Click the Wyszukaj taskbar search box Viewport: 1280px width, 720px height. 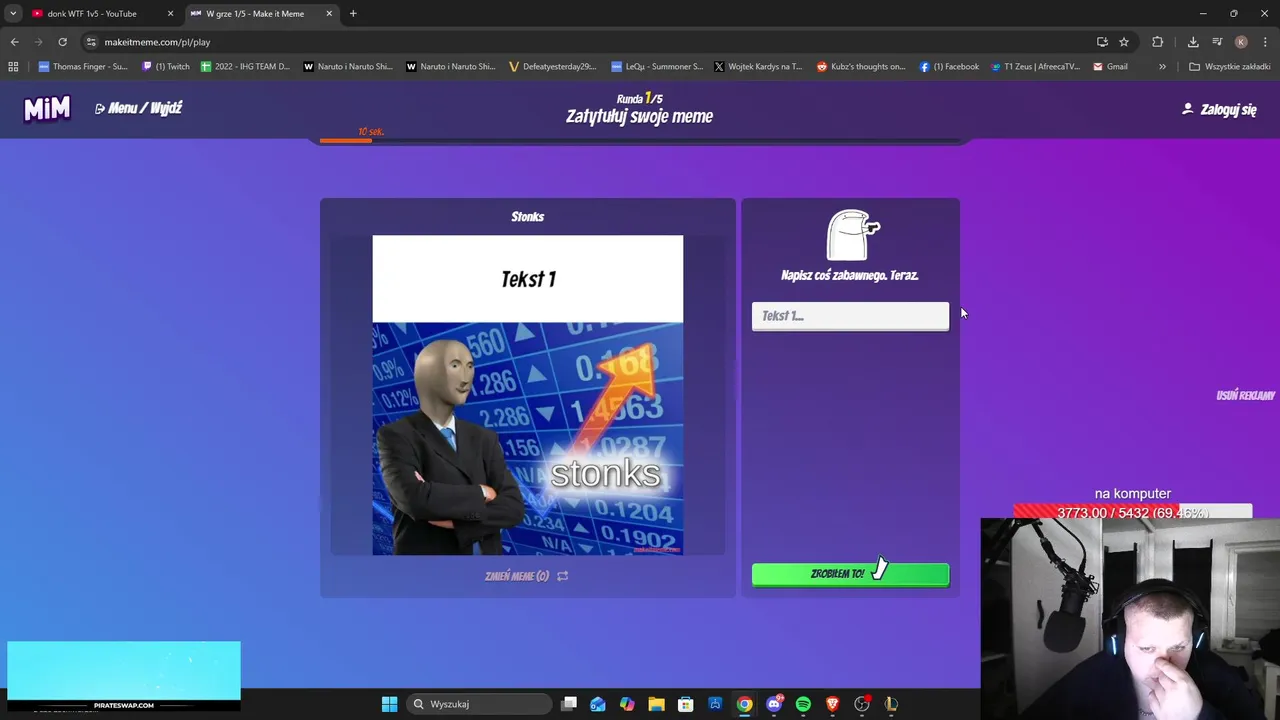(481, 704)
